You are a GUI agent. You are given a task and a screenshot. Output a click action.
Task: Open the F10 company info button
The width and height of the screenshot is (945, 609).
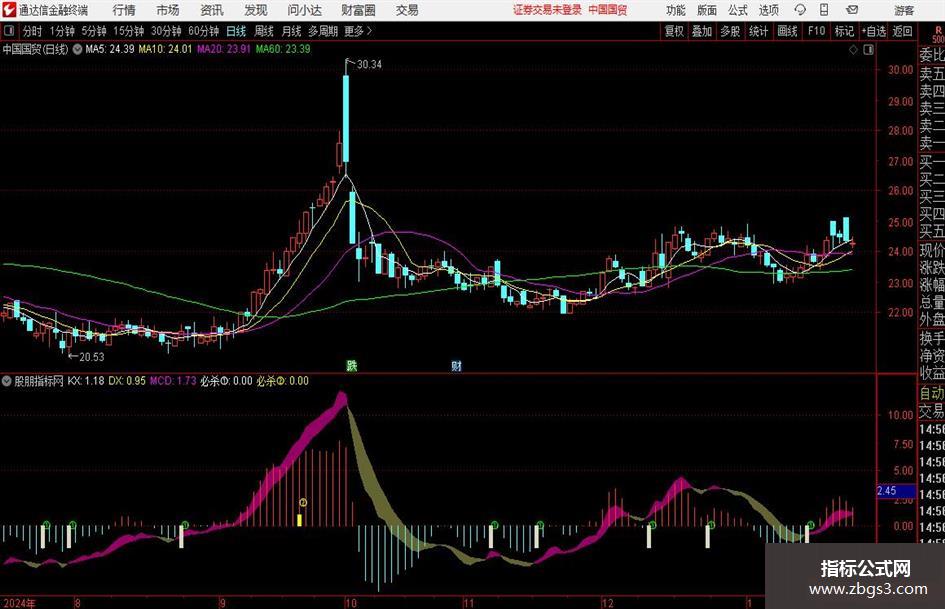coord(816,31)
